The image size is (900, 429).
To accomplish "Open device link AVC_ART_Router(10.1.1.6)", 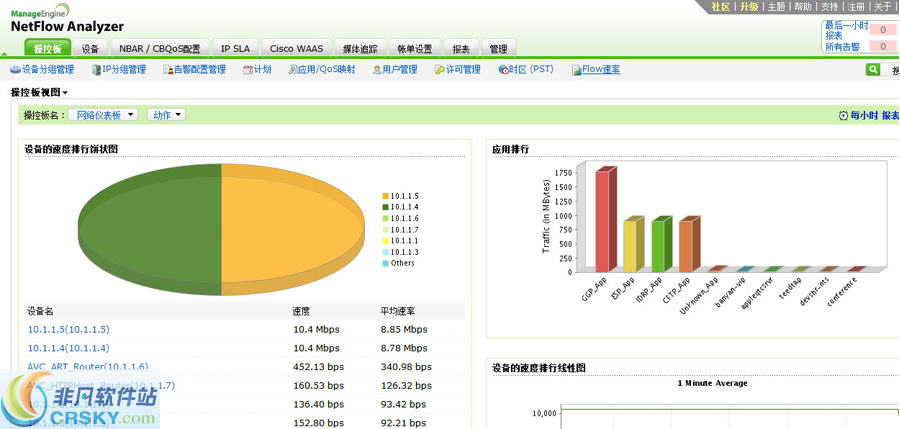I will click(x=88, y=366).
